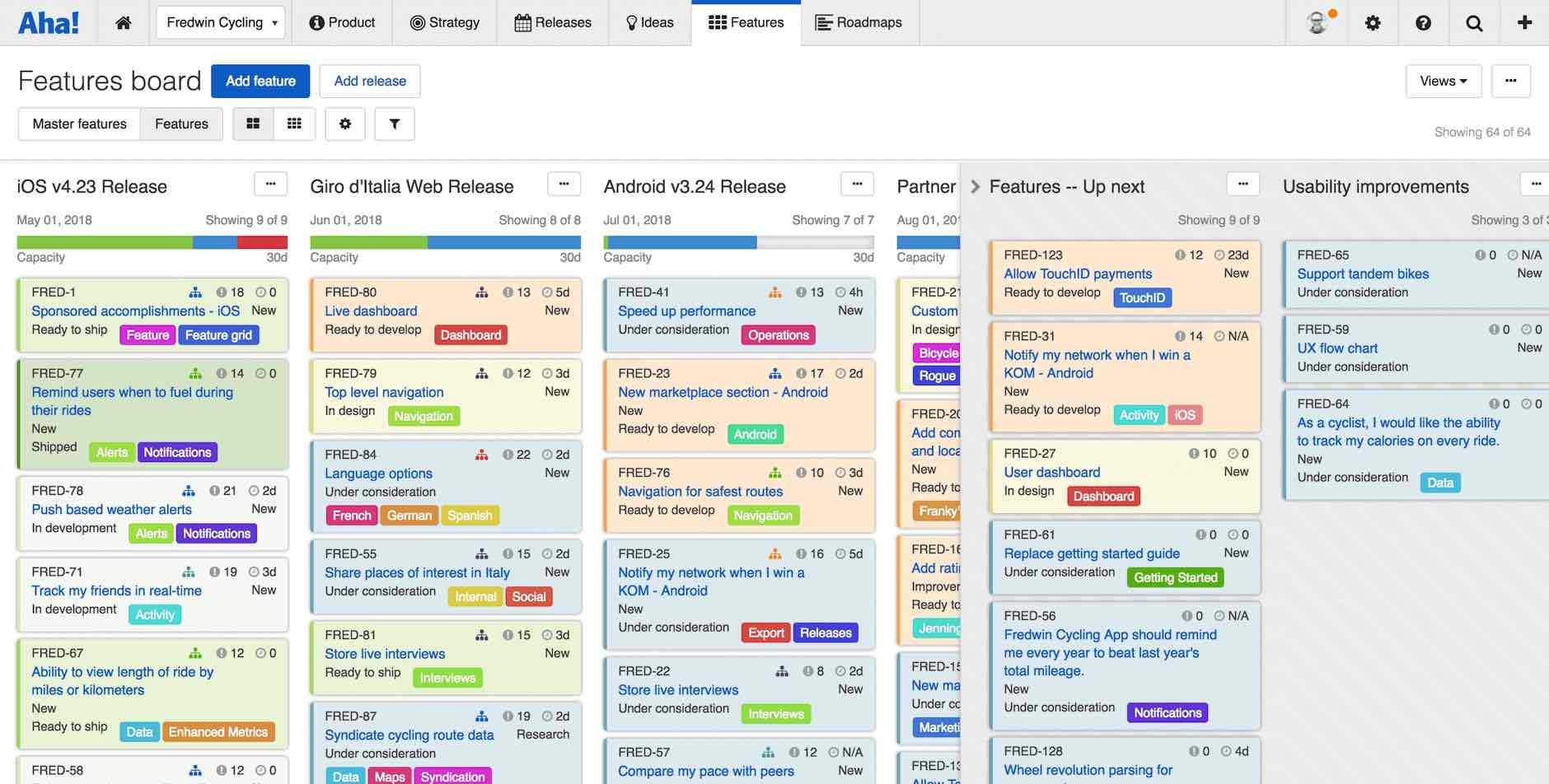Expand the Views dropdown
Image resolution: width=1549 pixels, height=784 pixels.
pos(1443,81)
